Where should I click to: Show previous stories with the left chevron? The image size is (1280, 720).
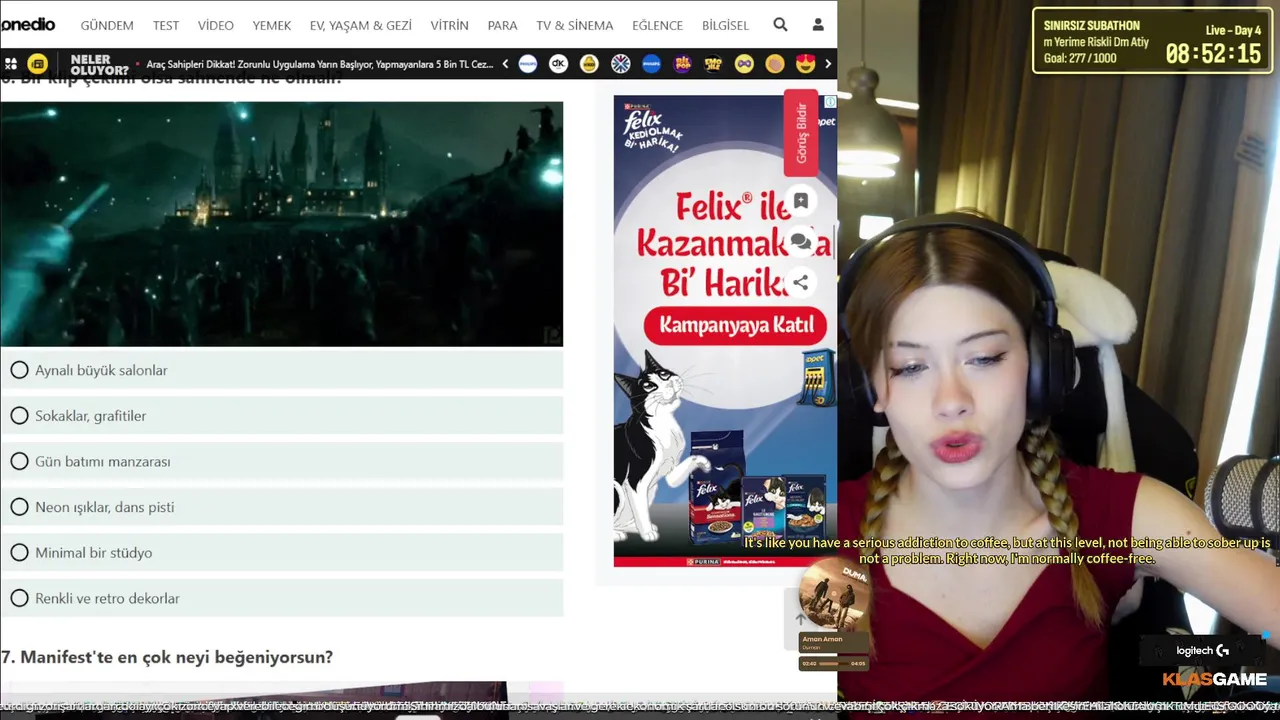pyautogui.click(x=505, y=64)
